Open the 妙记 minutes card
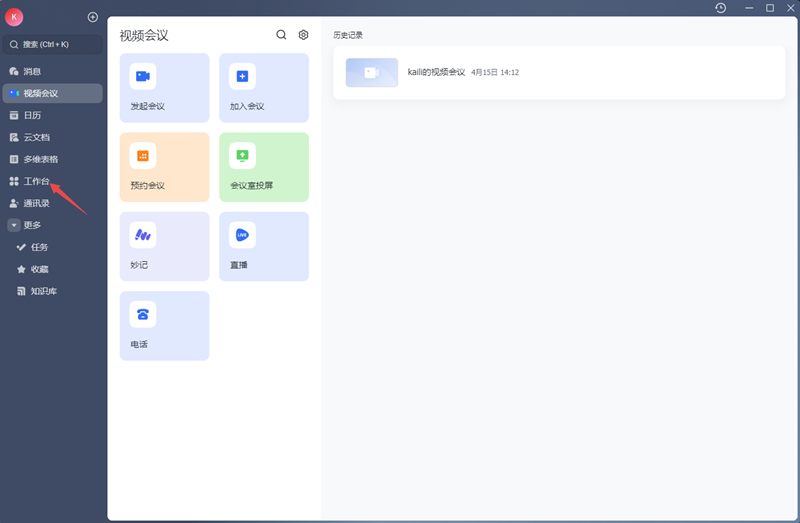 tap(164, 246)
